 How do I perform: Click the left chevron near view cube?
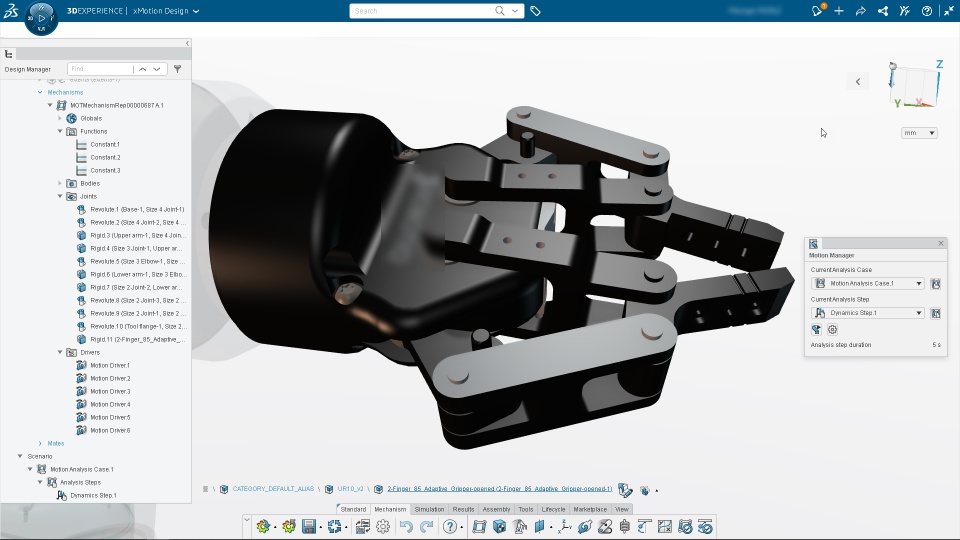[858, 81]
